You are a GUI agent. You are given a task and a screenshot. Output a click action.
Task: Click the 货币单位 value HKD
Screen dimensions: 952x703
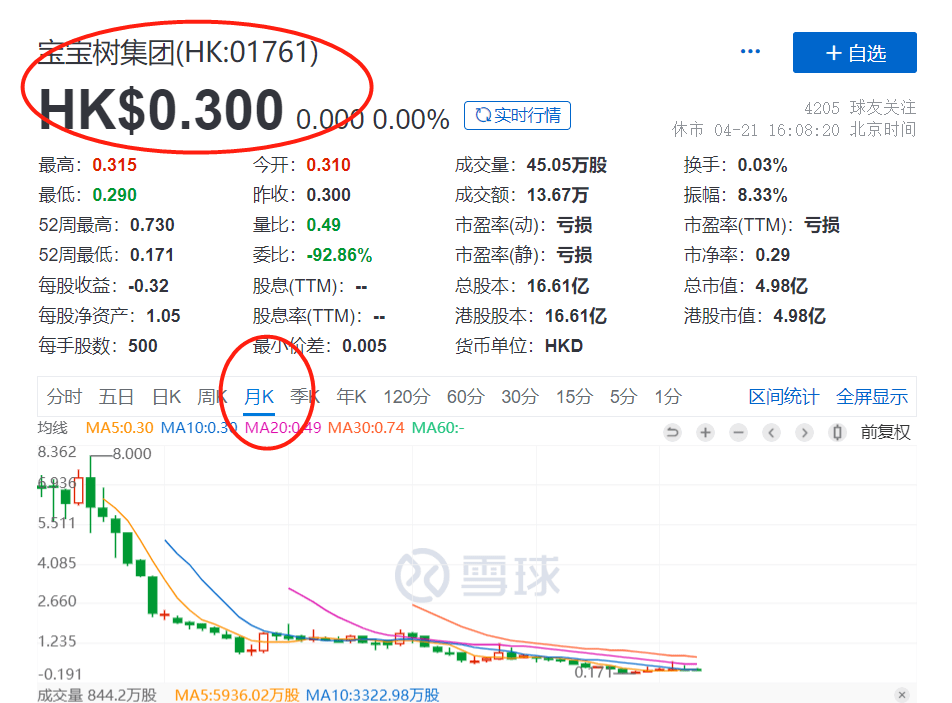point(563,345)
